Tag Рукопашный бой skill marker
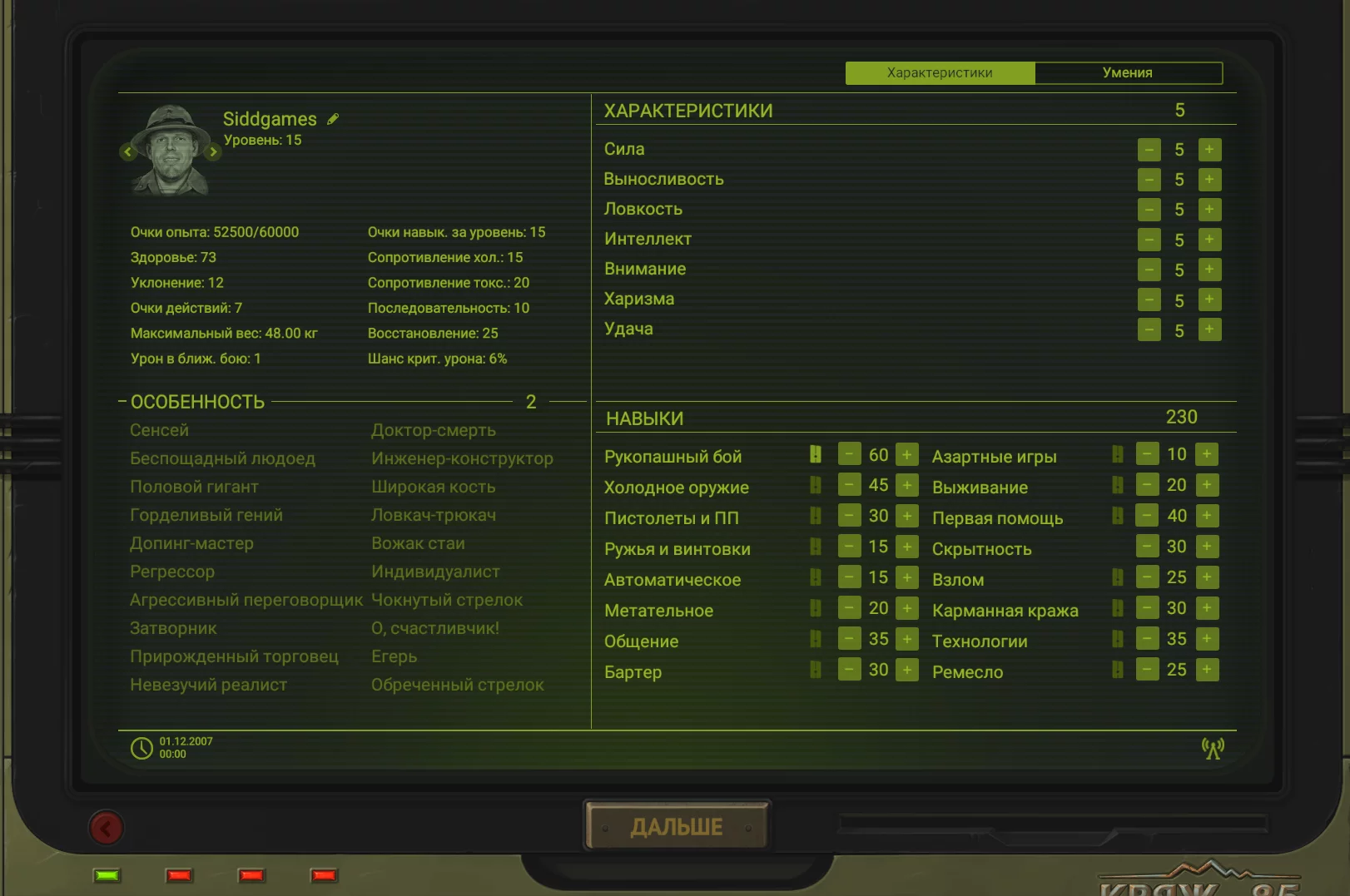Image resolution: width=1350 pixels, height=896 pixels. pos(816,454)
